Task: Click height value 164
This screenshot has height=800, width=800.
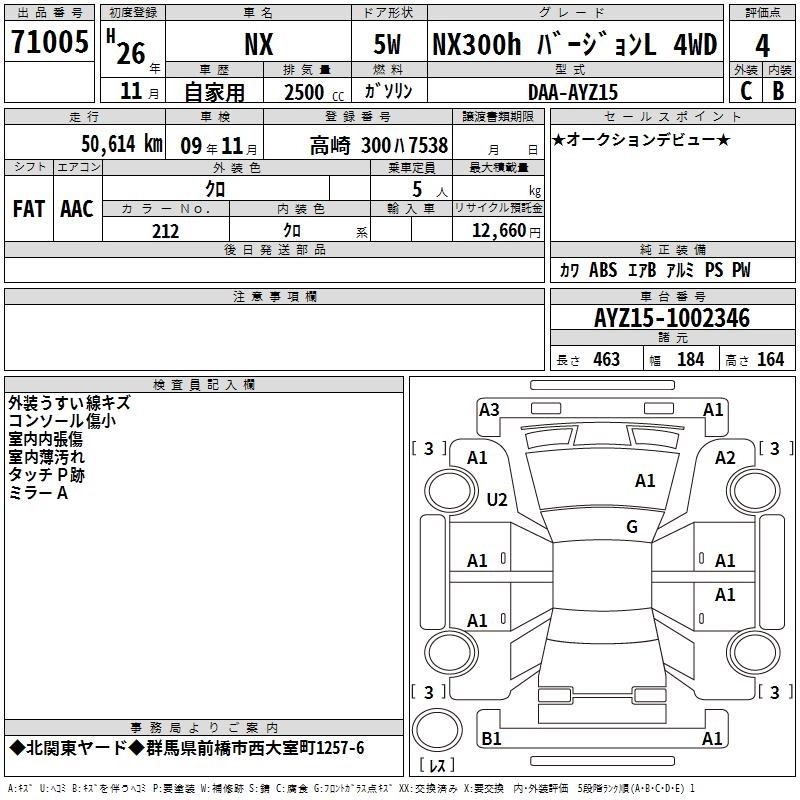Action: (770, 360)
